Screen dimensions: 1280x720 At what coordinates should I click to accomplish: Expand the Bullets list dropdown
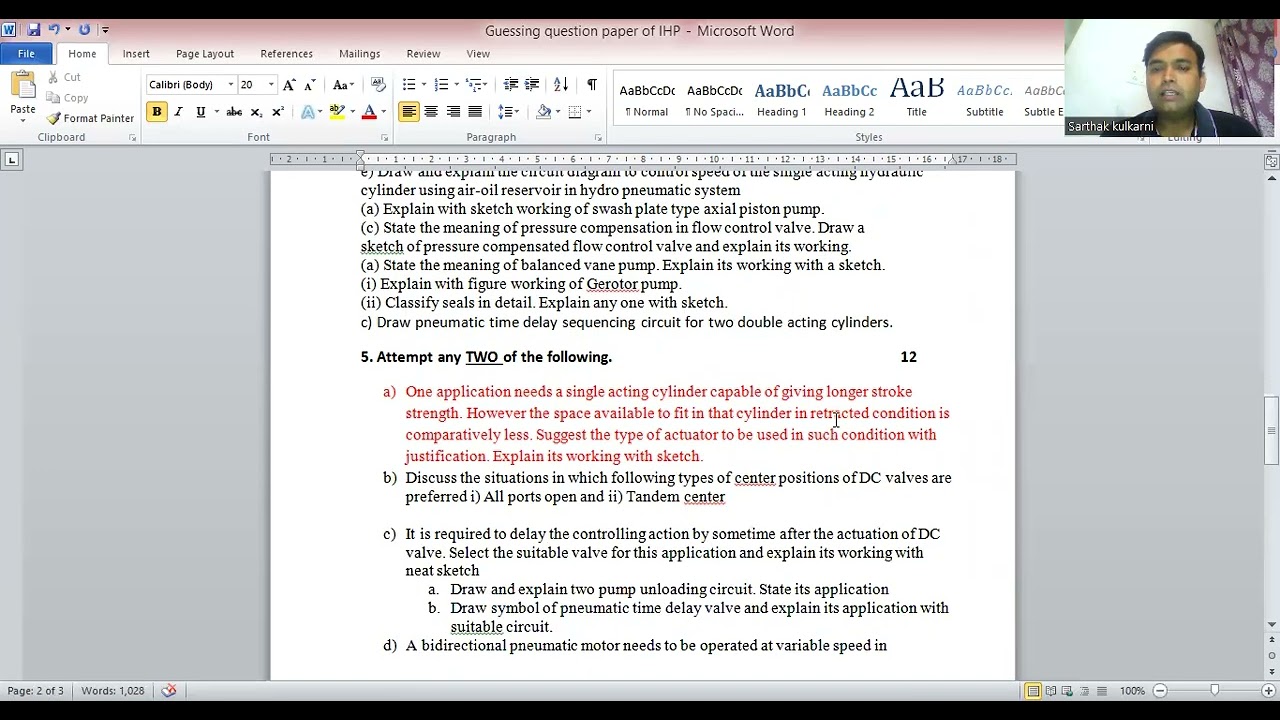click(x=424, y=85)
